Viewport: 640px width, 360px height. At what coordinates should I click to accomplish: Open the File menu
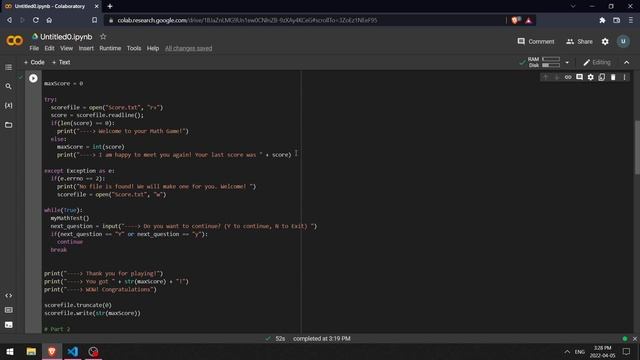[x=34, y=48]
